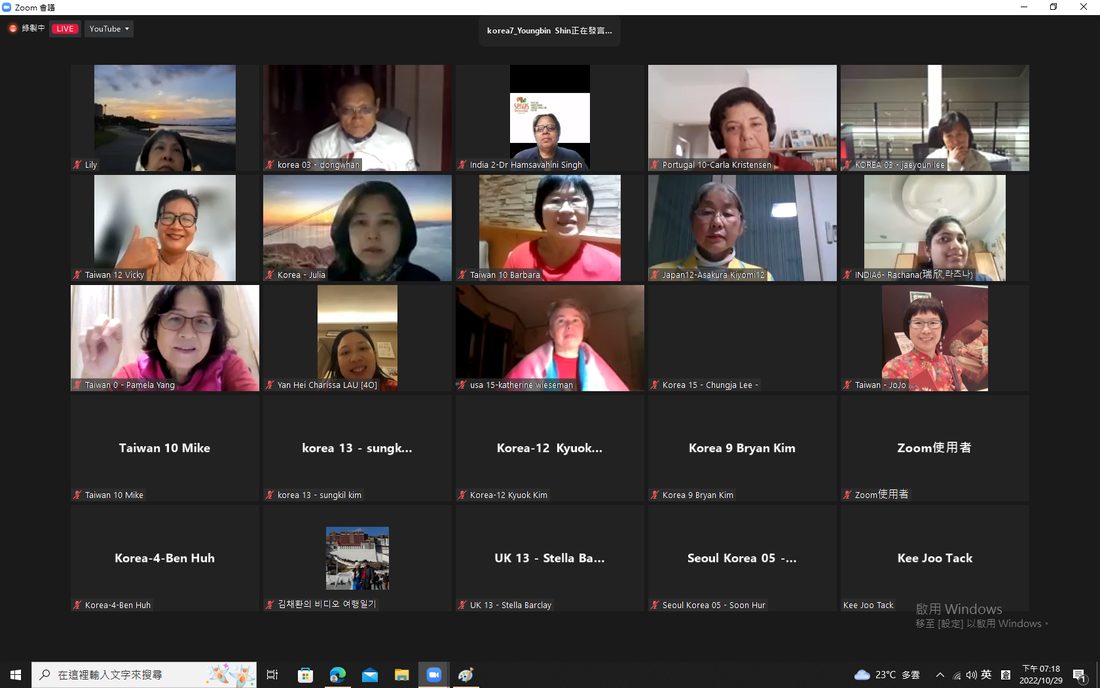The height and width of the screenshot is (688, 1100).
Task: Open Microsoft Edge from the taskbar
Action: point(337,675)
